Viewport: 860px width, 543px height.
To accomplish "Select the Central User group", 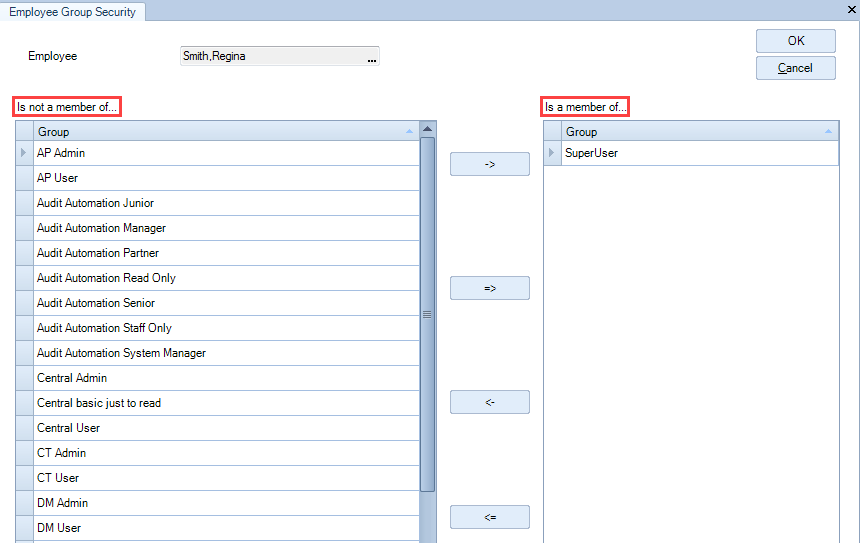I will click(226, 428).
